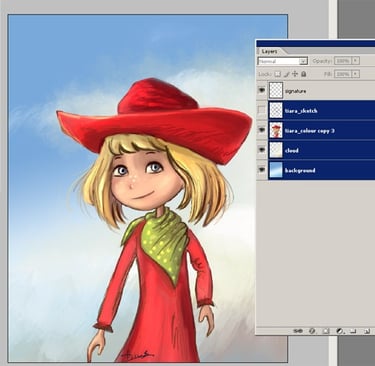375x366 pixels.
Task: Click the background layer thumbnail
Action: click(x=276, y=170)
